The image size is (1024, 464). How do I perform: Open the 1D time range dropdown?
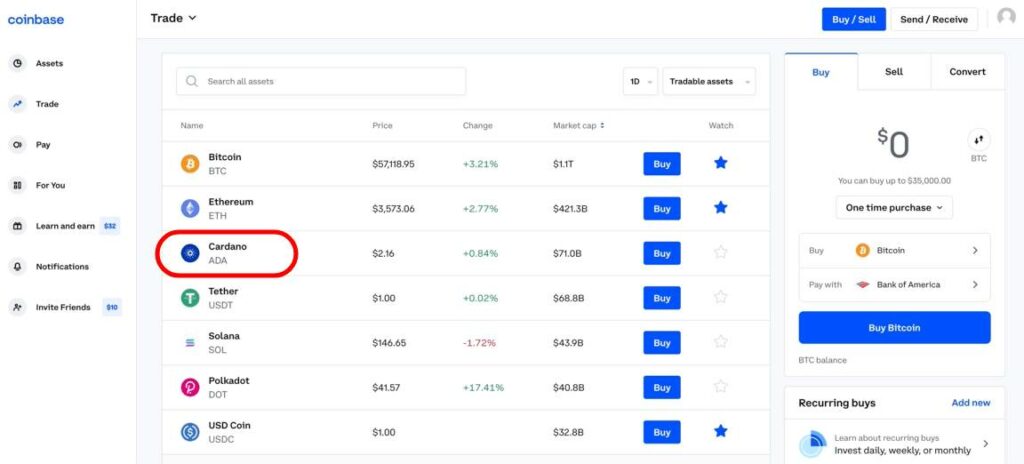640,82
